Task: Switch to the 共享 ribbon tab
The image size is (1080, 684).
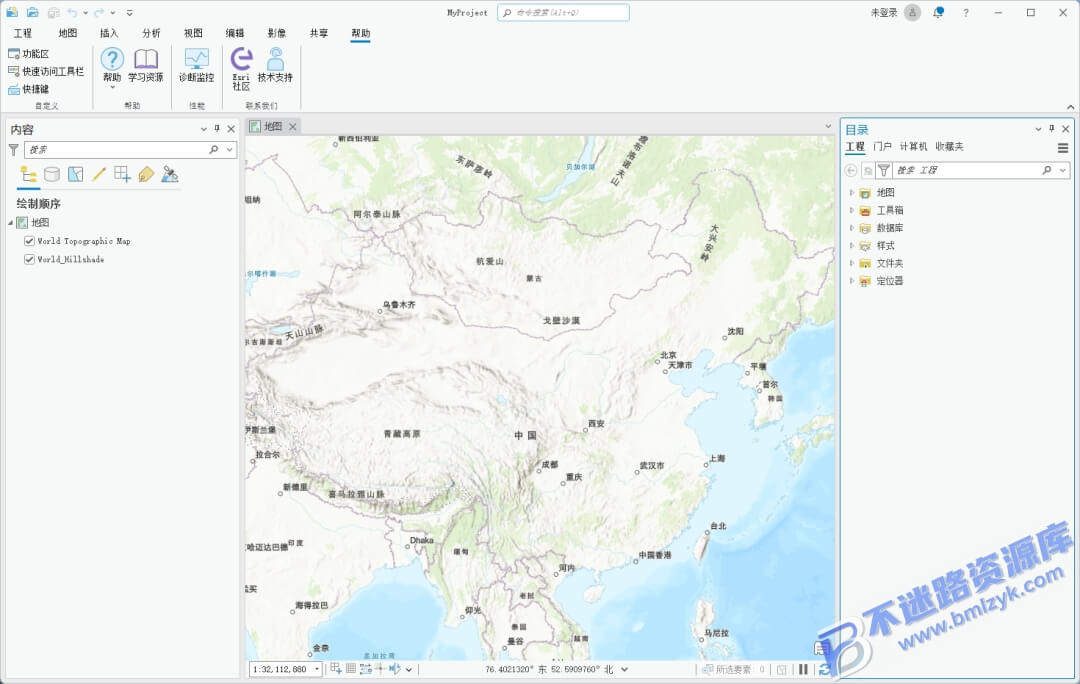Action: coord(318,33)
